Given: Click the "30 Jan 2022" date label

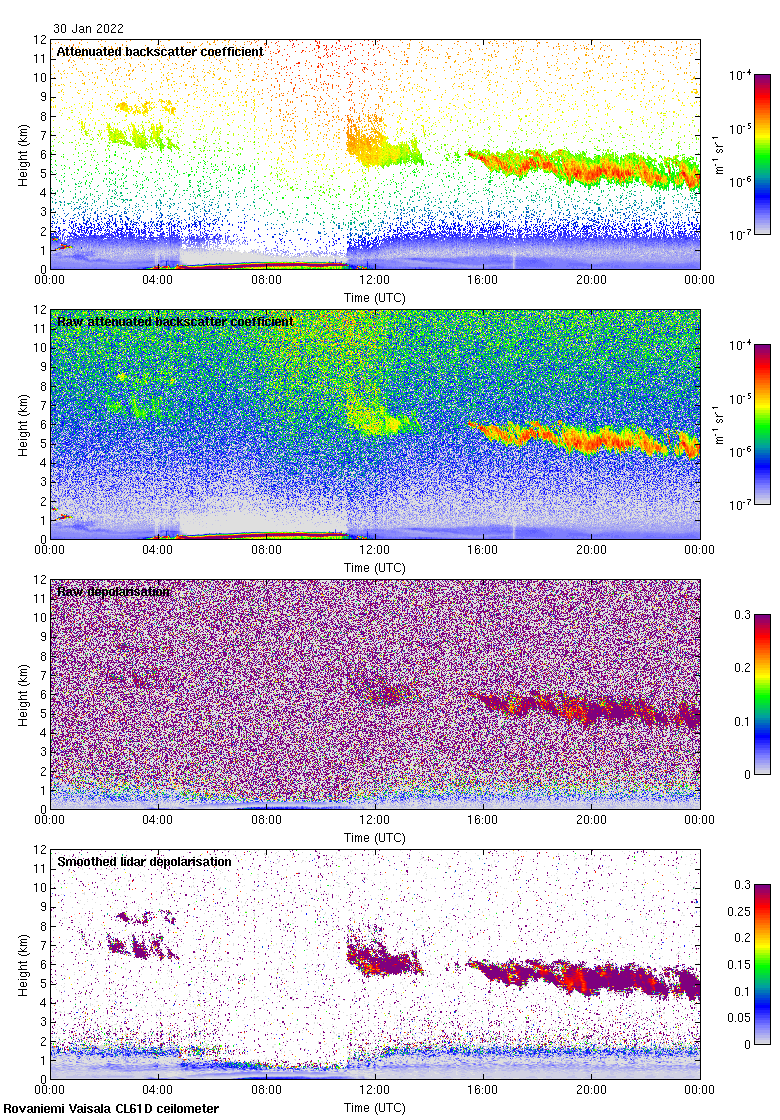Looking at the screenshot, I should pos(88,29).
